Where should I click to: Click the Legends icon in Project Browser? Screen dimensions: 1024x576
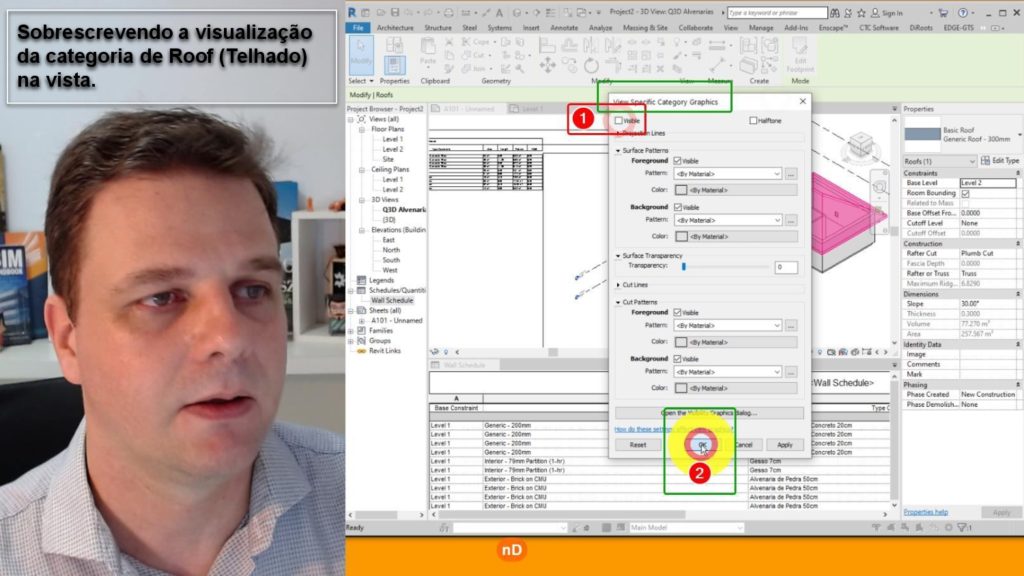click(x=362, y=280)
